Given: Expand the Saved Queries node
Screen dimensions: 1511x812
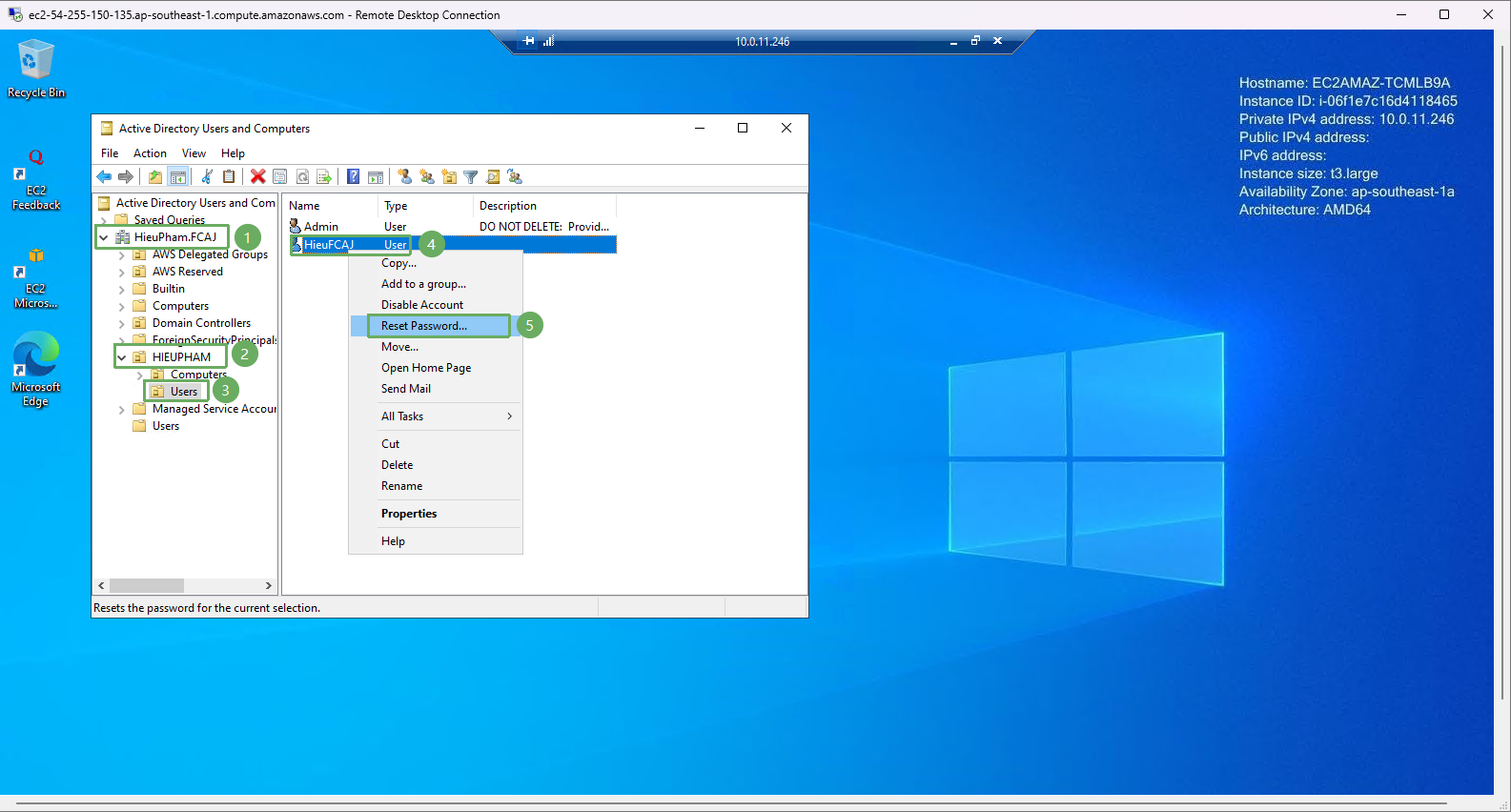Looking at the screenshot, I should (104, 220).
